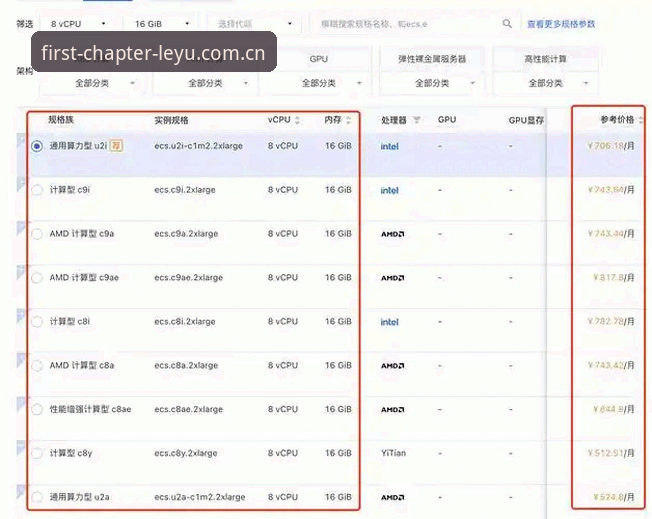
Task: Open the 查看更多规格参数 link
Action: click(561, 24)
